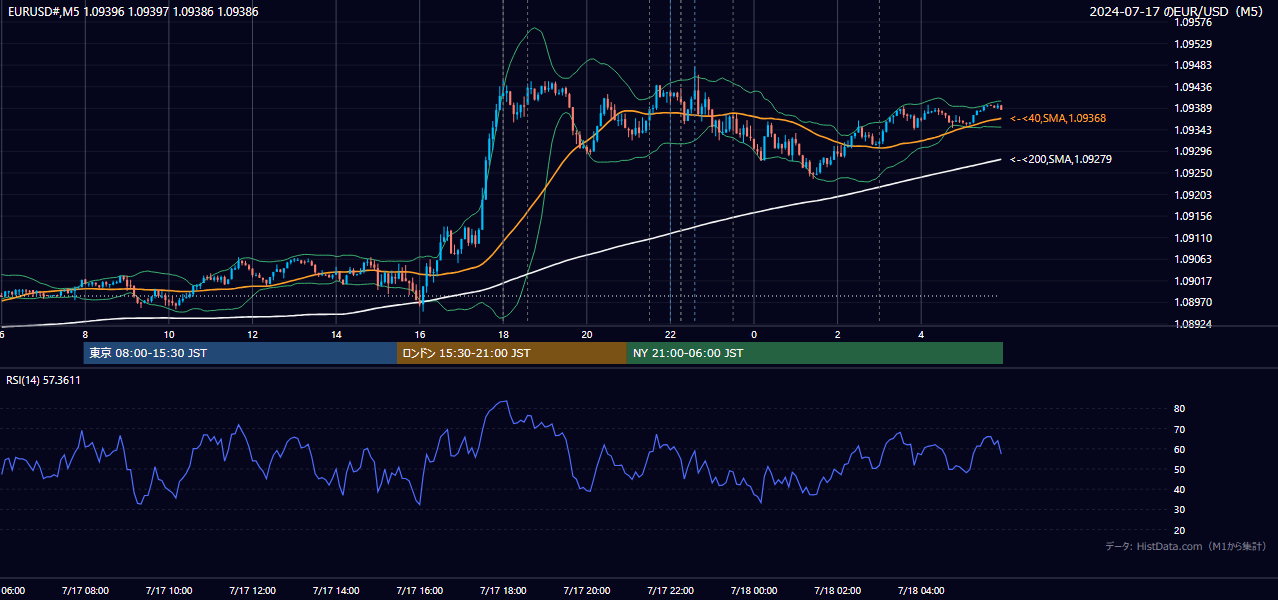Click price axis value 1.09296
The height and width of the screenshot is (600, 1278).
[x=1193, y=151]
